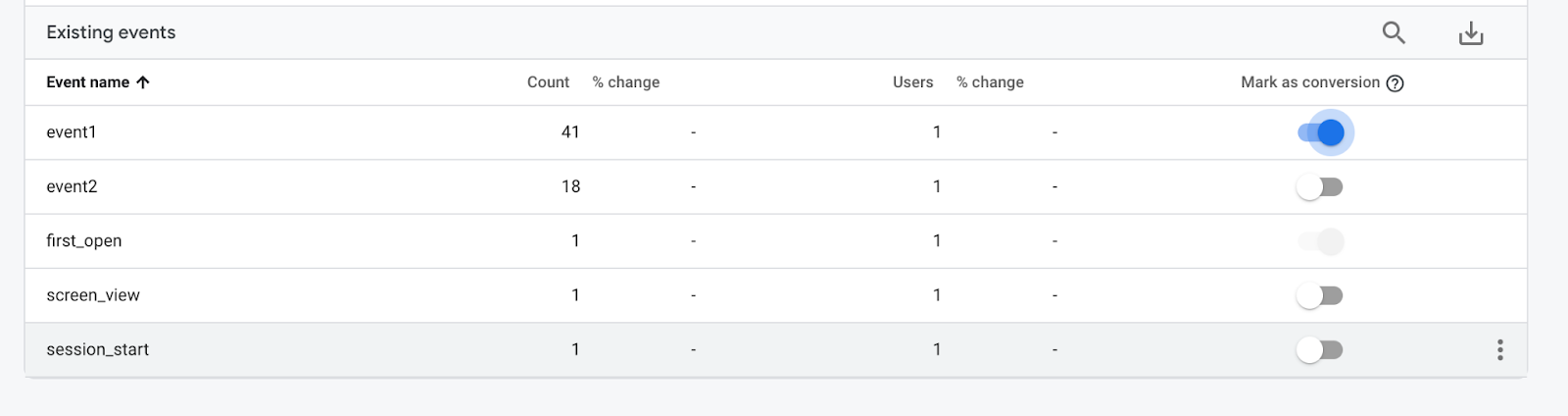Image resolution: width=1568 pixels, height=416 pixels.
Task: Open the first_open event
Action: [x=84, y=241]
